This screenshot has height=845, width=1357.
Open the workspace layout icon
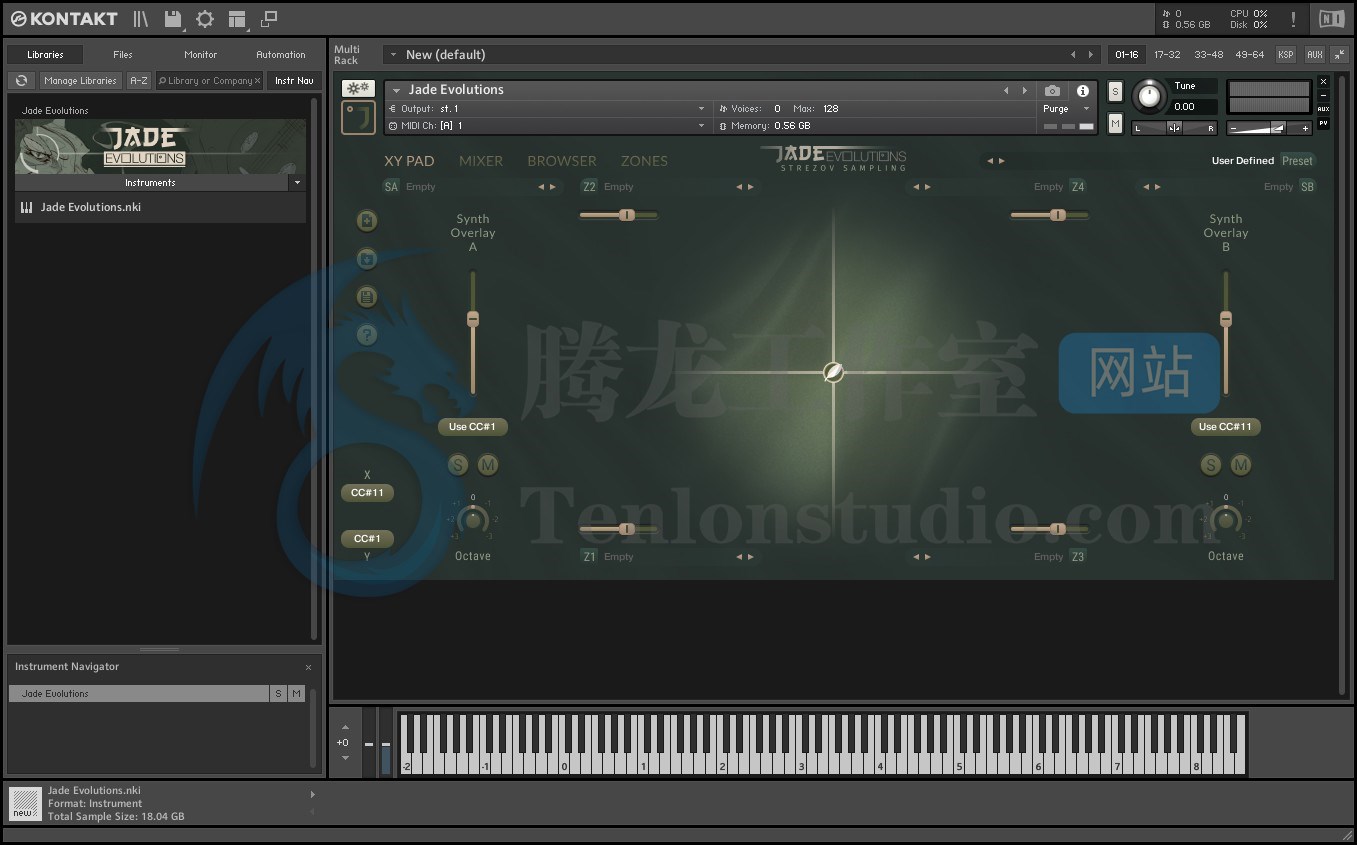click(237, 19)
